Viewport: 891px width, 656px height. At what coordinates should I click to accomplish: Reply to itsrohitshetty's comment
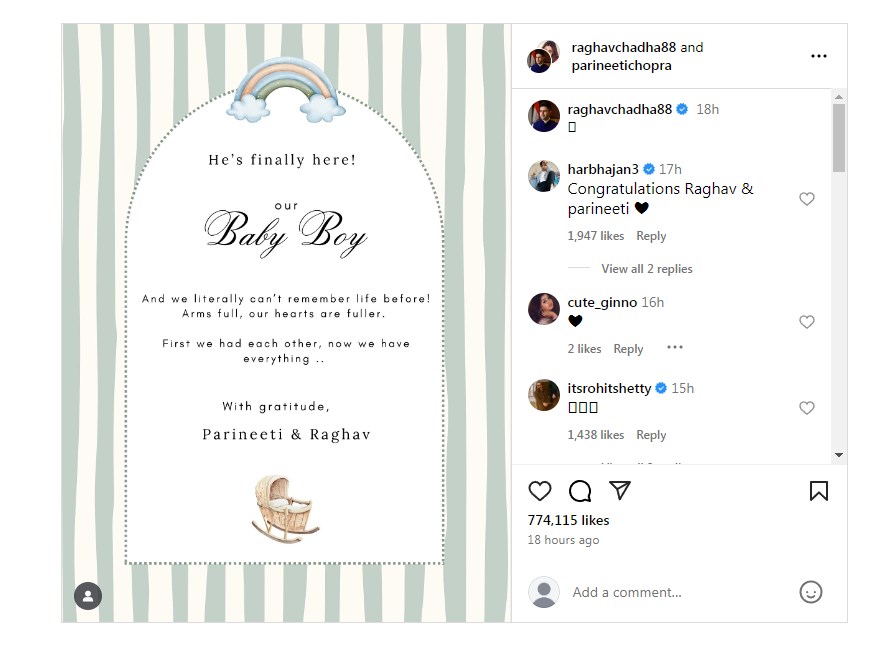[651, 435]
